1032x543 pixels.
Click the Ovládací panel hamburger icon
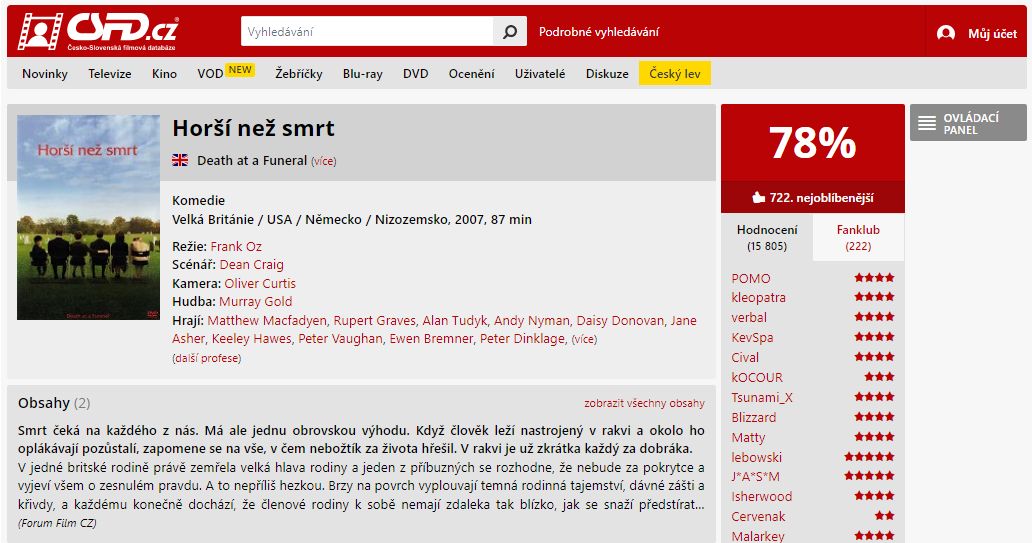(927, 123)
